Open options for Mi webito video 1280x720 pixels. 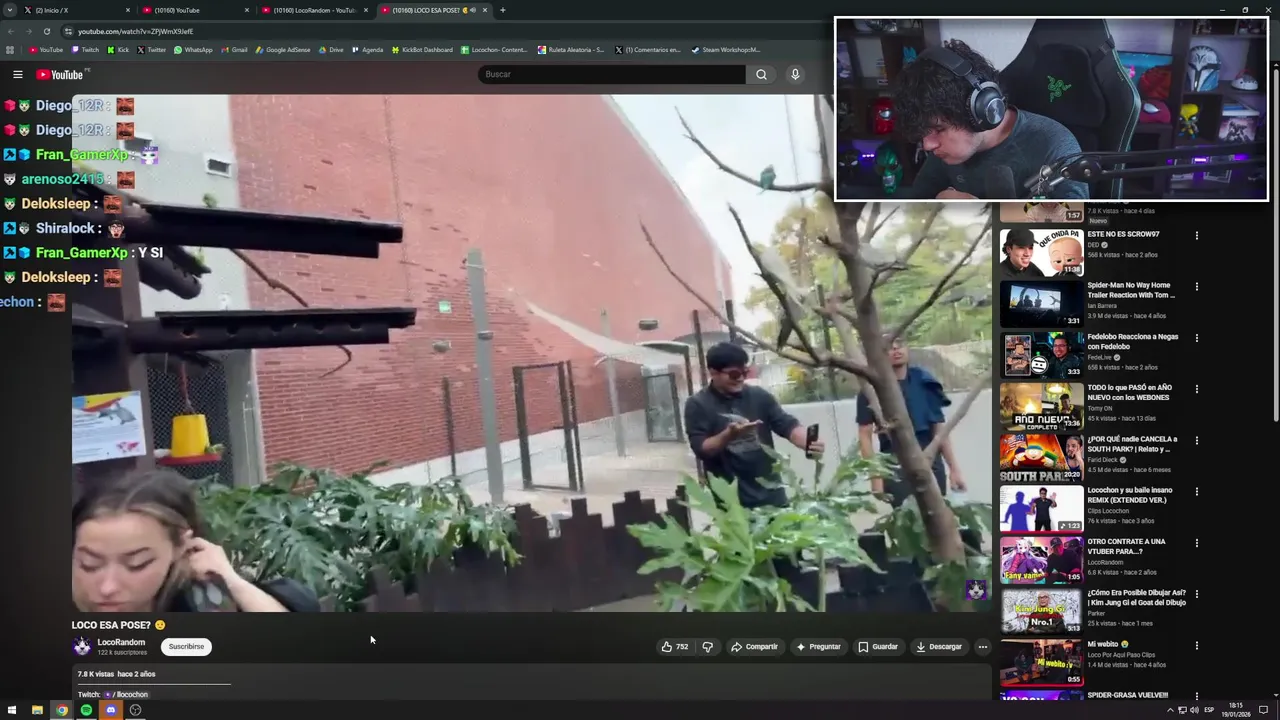1196,645
